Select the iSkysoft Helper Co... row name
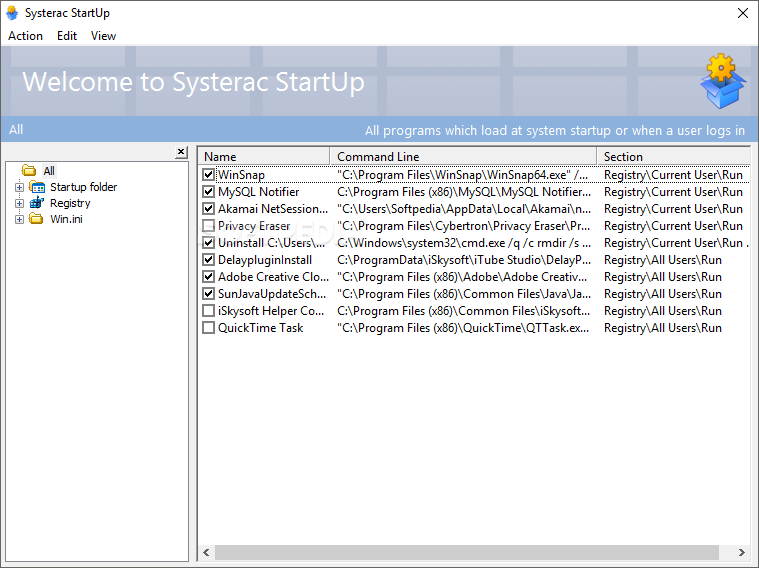 point(271,311)
